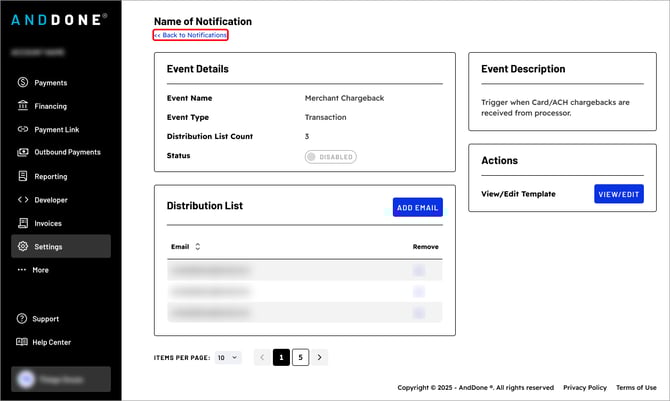Click the Merchant Chargeback event name value
This screenshot has height=401, width=670.
tap(344, 98)
